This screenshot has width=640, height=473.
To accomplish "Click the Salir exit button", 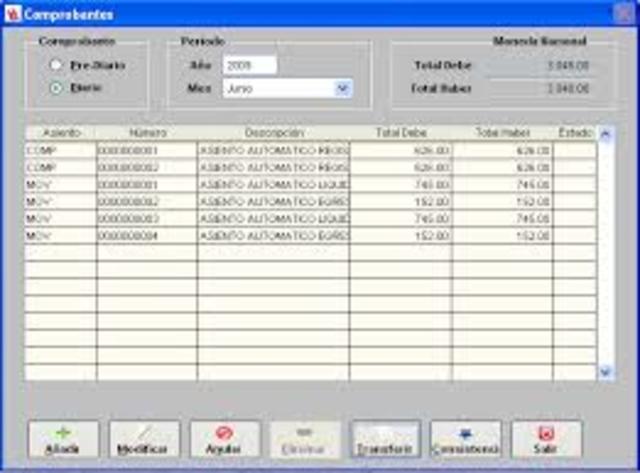I will (546, 439).
